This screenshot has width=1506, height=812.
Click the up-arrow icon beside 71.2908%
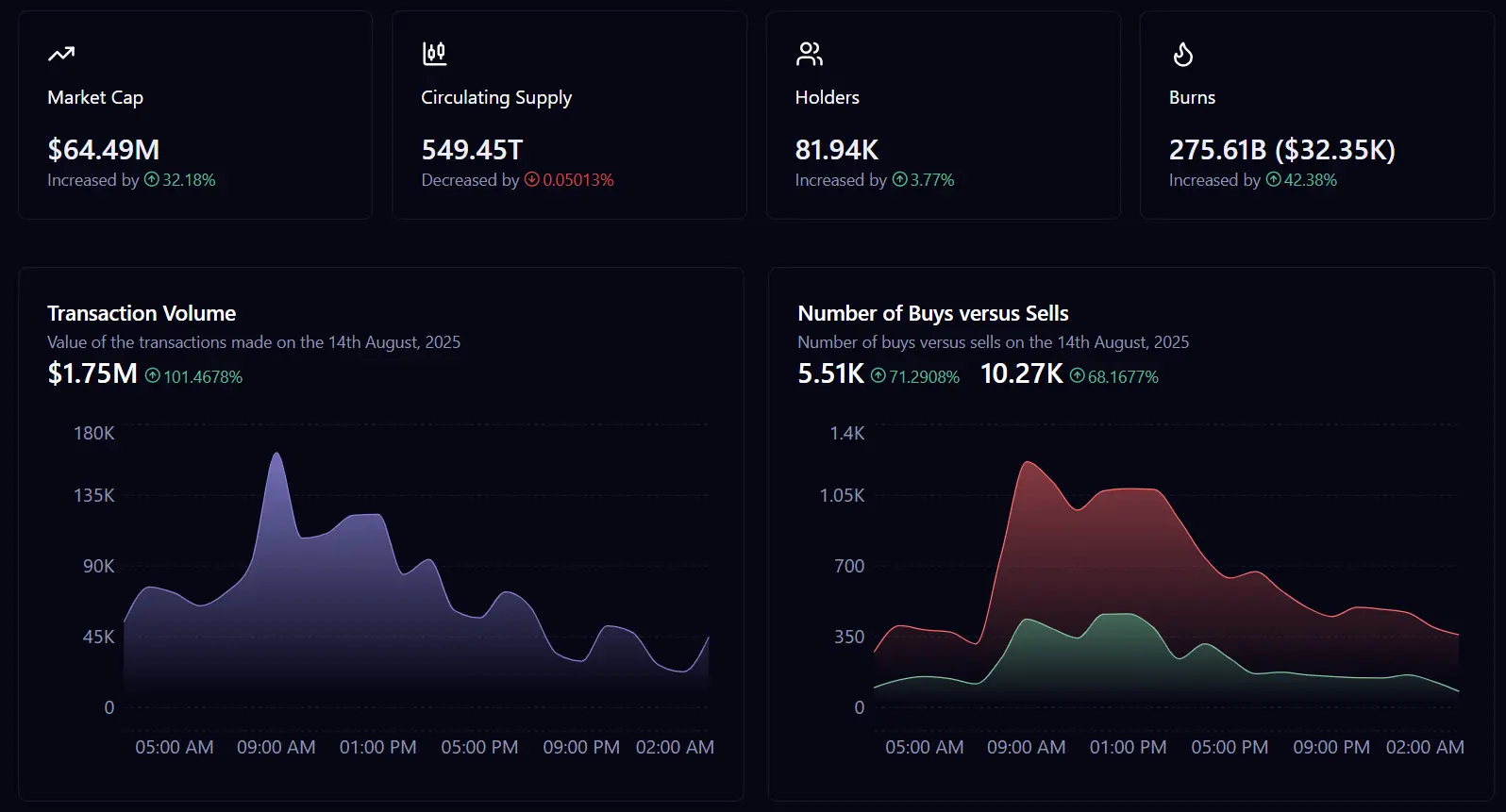[x=878, y=375]
